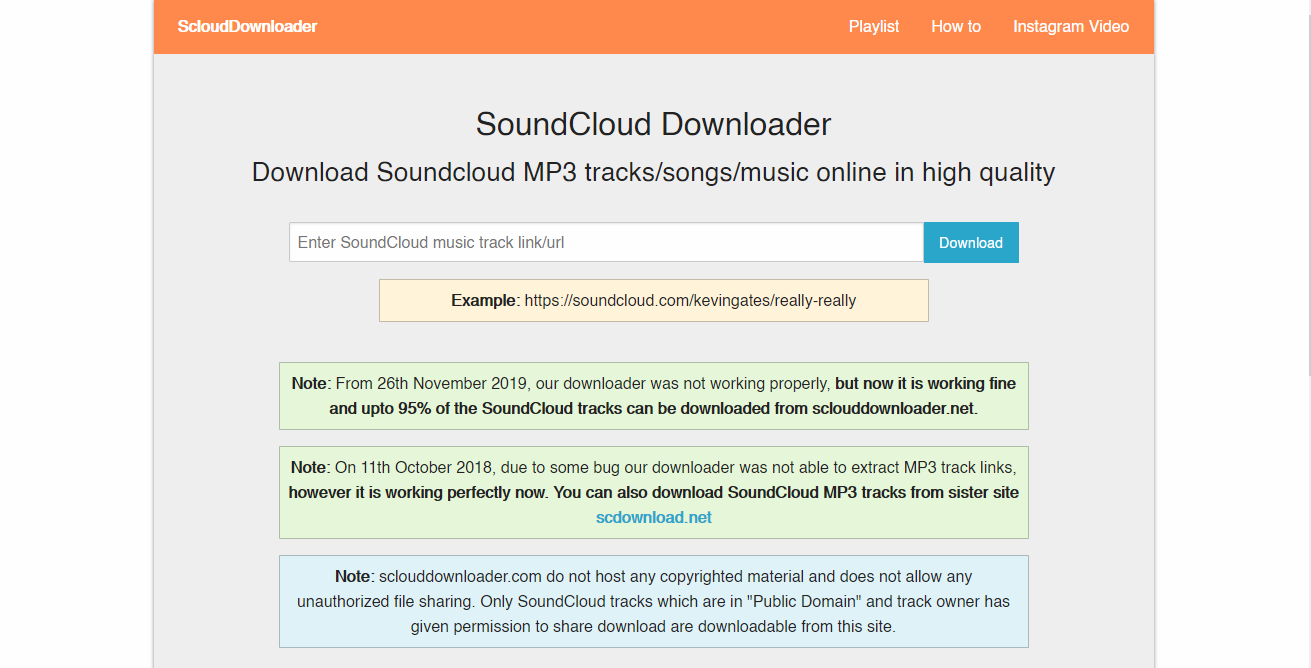Screen dimensions: 1311x668
Task: Click the example kevingates/really-really URL text
Action: [690, 300]
